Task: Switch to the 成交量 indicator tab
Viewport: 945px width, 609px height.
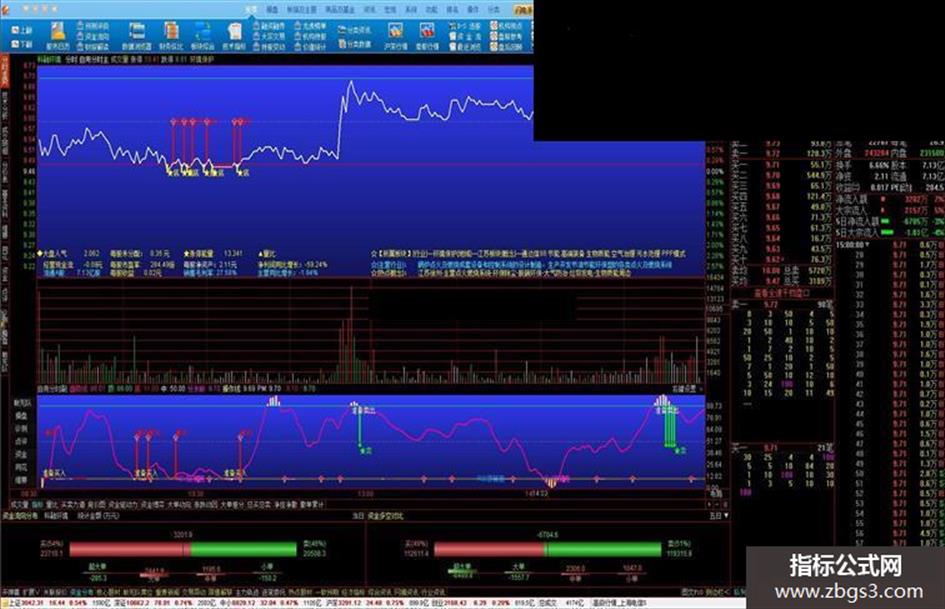Action: [x=19, y=504]
